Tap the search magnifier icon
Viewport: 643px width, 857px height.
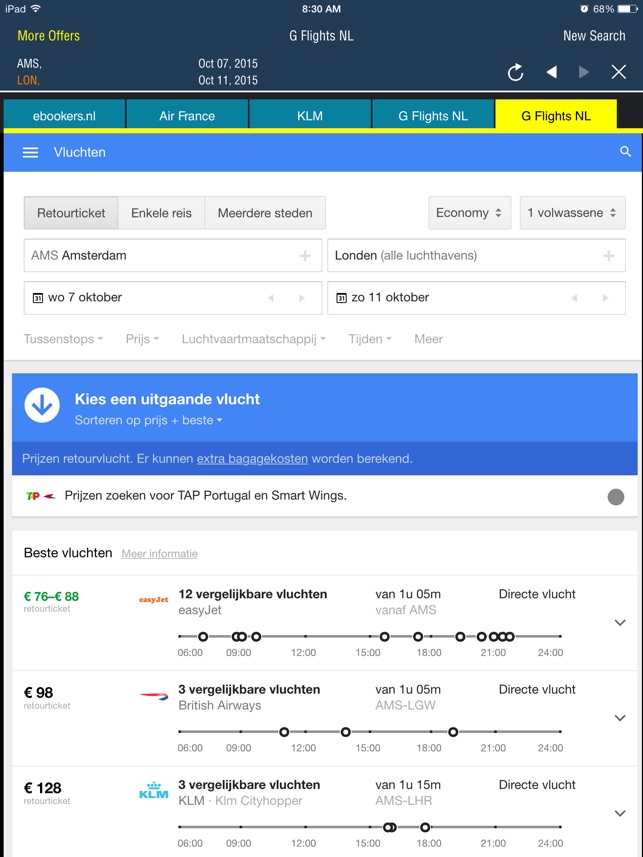point(626,151)
